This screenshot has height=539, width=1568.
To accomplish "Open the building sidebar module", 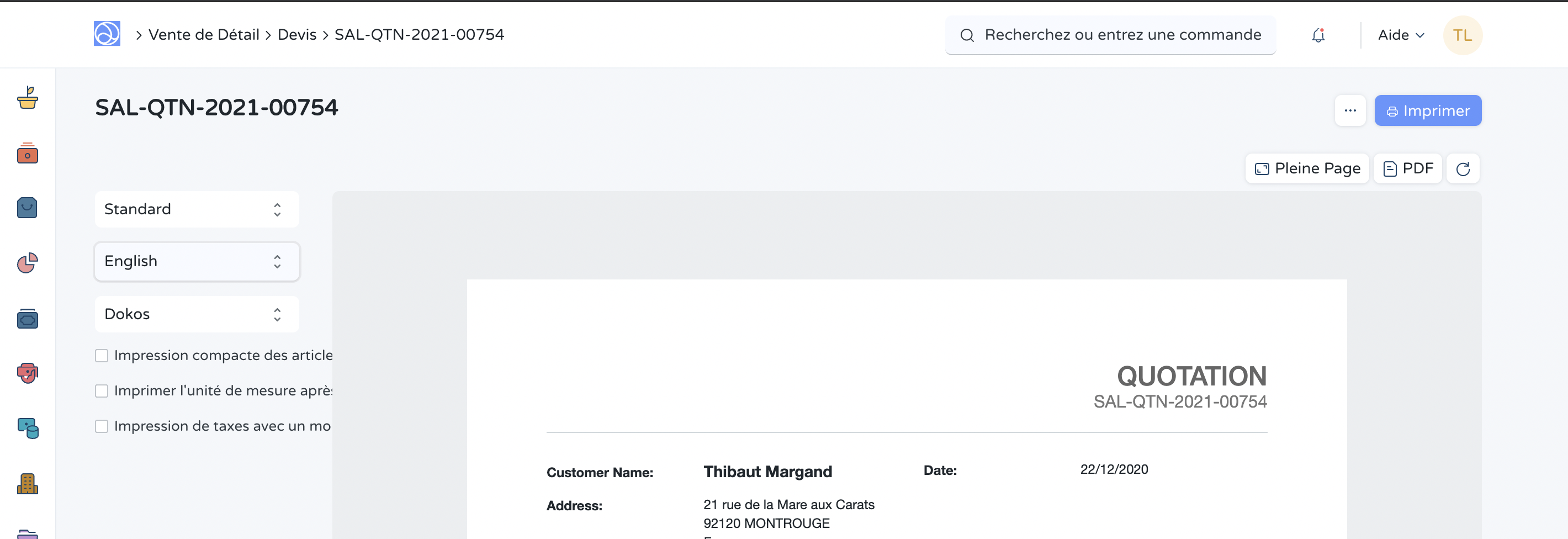I will click(x=28, y=484).
